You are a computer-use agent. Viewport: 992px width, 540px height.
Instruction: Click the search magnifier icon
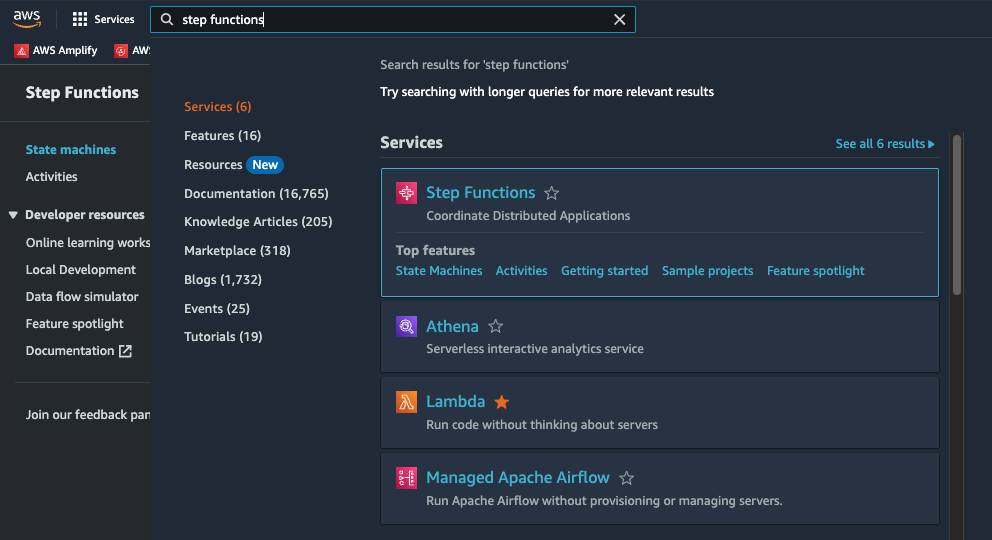click(167, 20)
